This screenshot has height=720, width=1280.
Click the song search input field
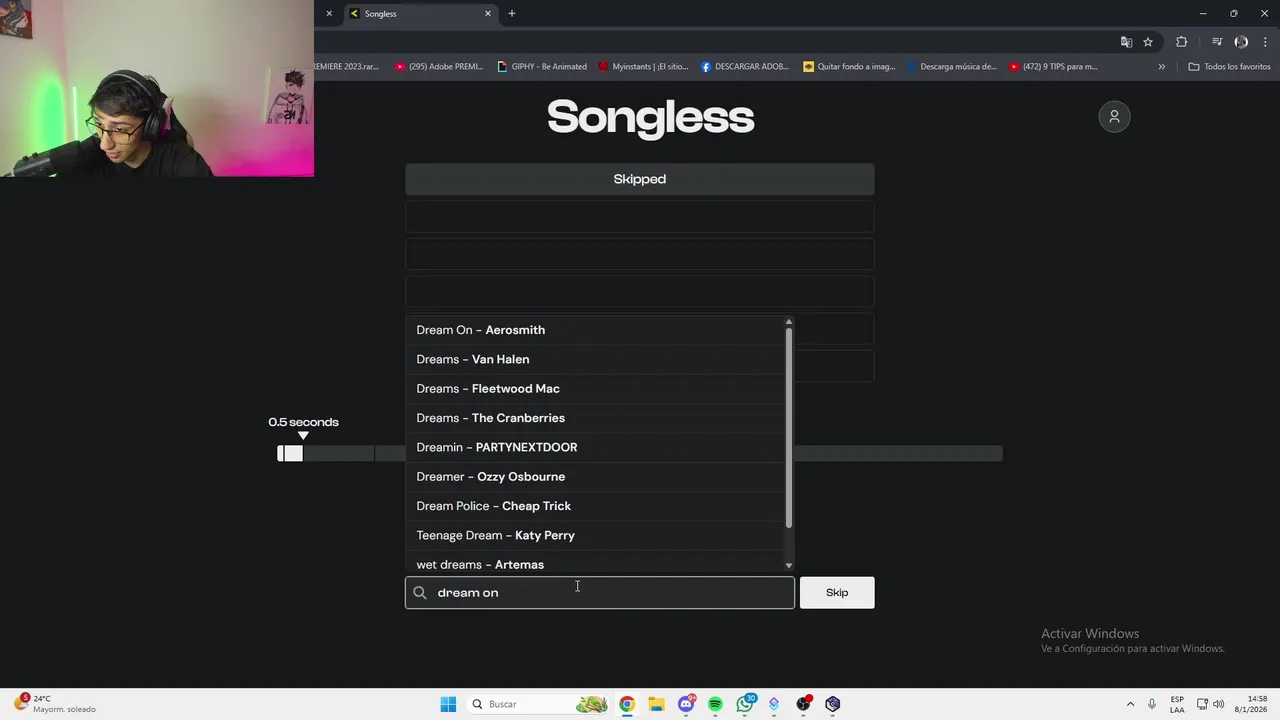coord(600,593)
